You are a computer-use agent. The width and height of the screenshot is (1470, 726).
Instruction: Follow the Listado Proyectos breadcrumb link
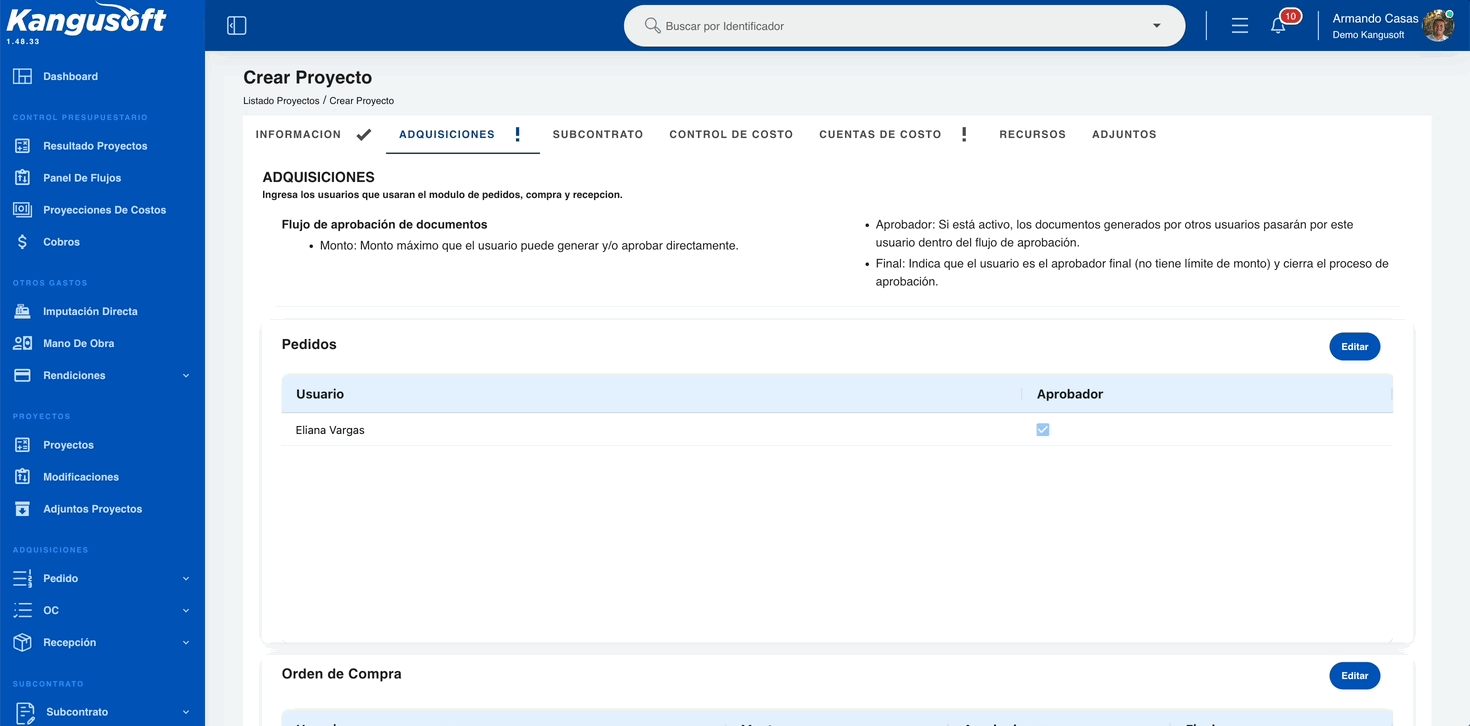(281, 101)
